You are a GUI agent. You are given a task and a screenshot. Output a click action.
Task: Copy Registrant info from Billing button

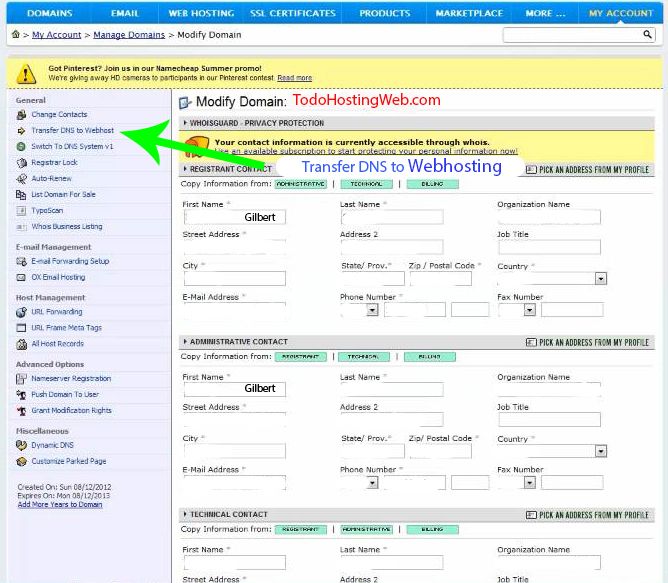432,184
